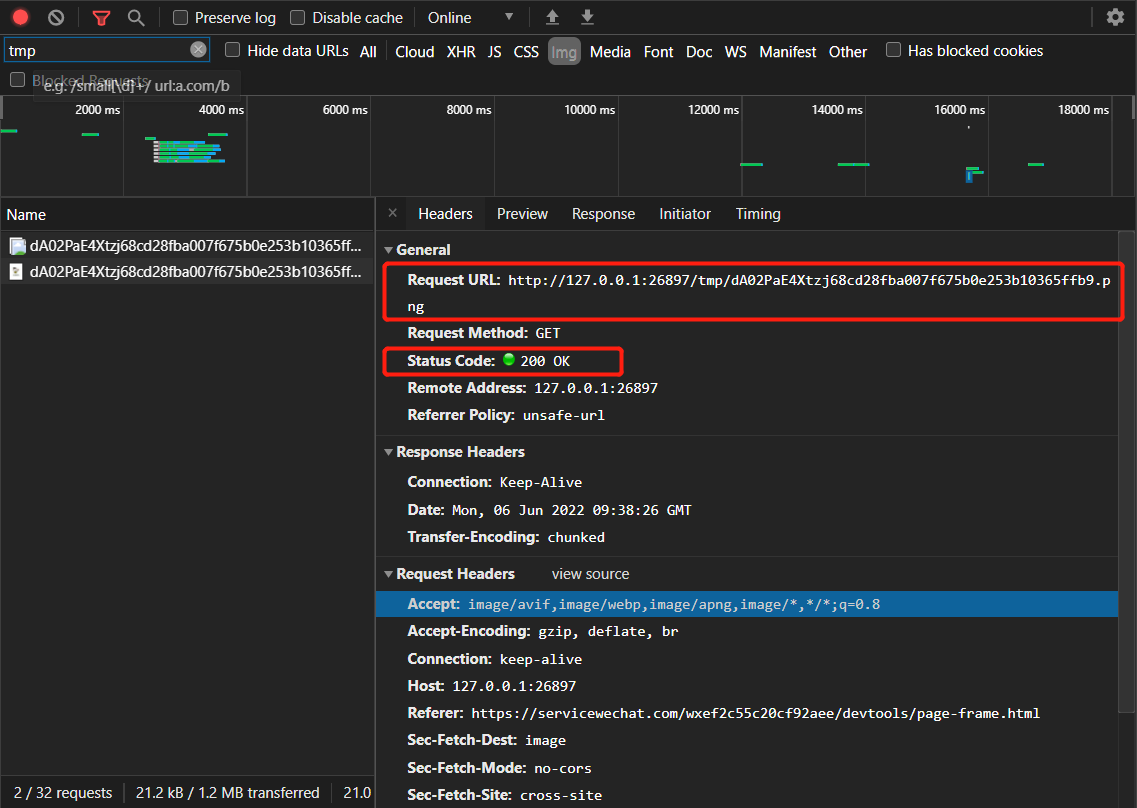
Task: Tick Hide data URLs checkbox
Action: point(232,50)
